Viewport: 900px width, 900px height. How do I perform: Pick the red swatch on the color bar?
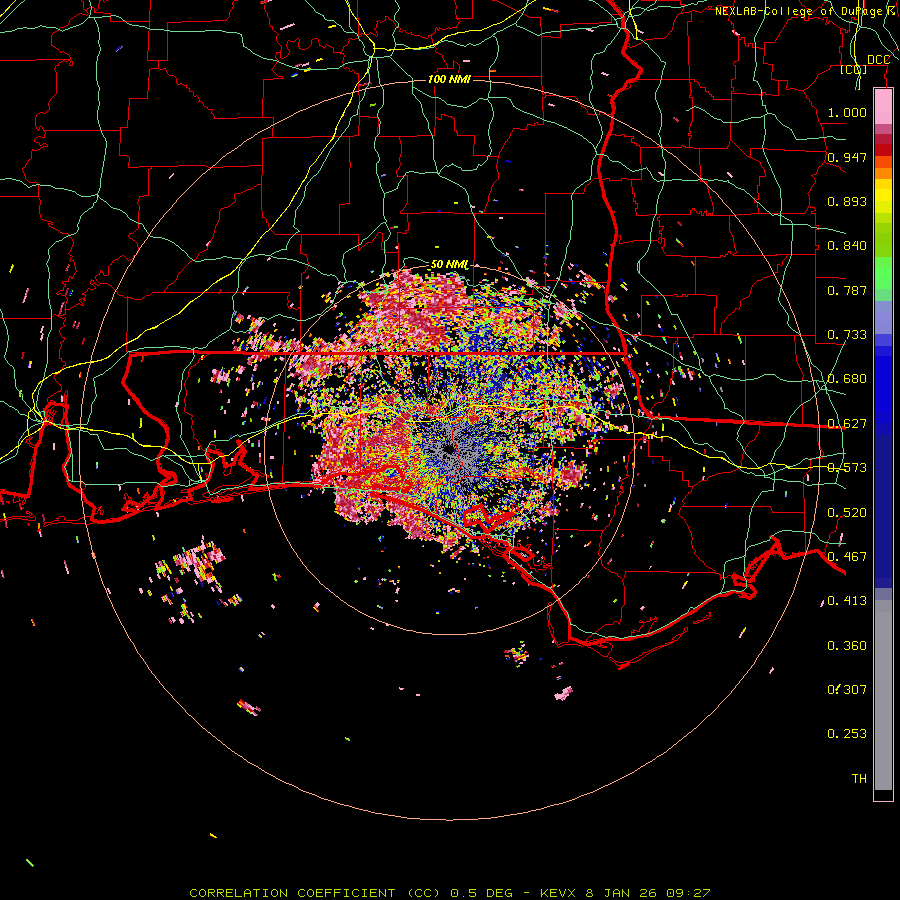(883, 150)
